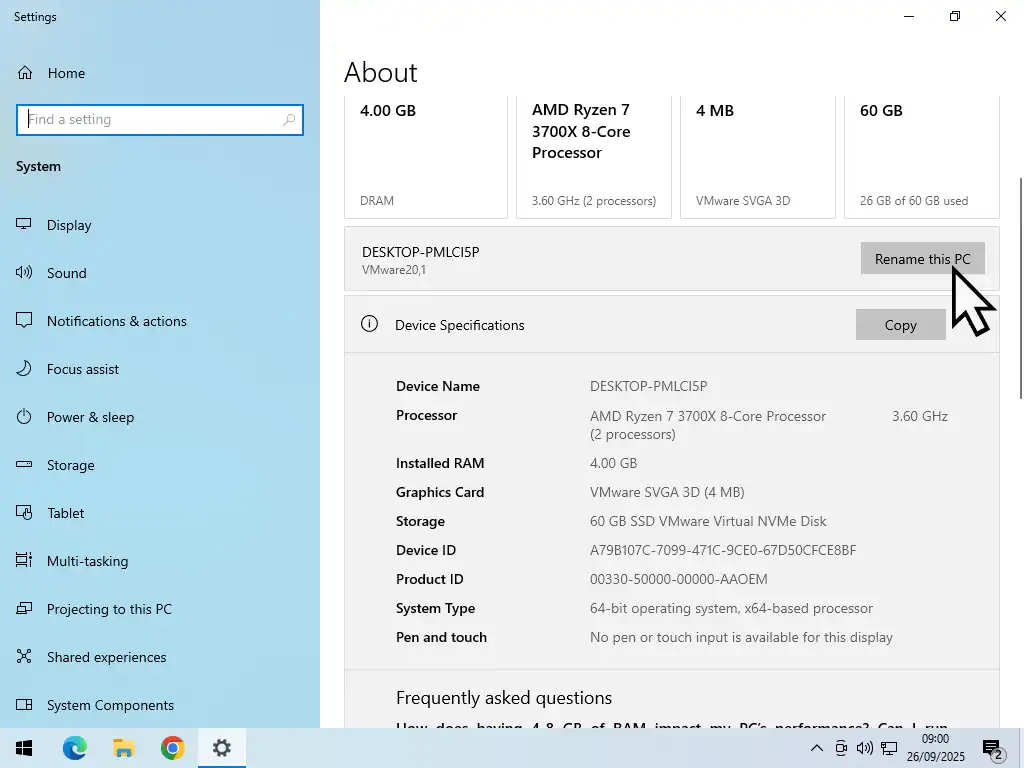This screenshot has height=768, width=1024.
Task: Click the Power & sleep icon
Action: tap(24, 416)
